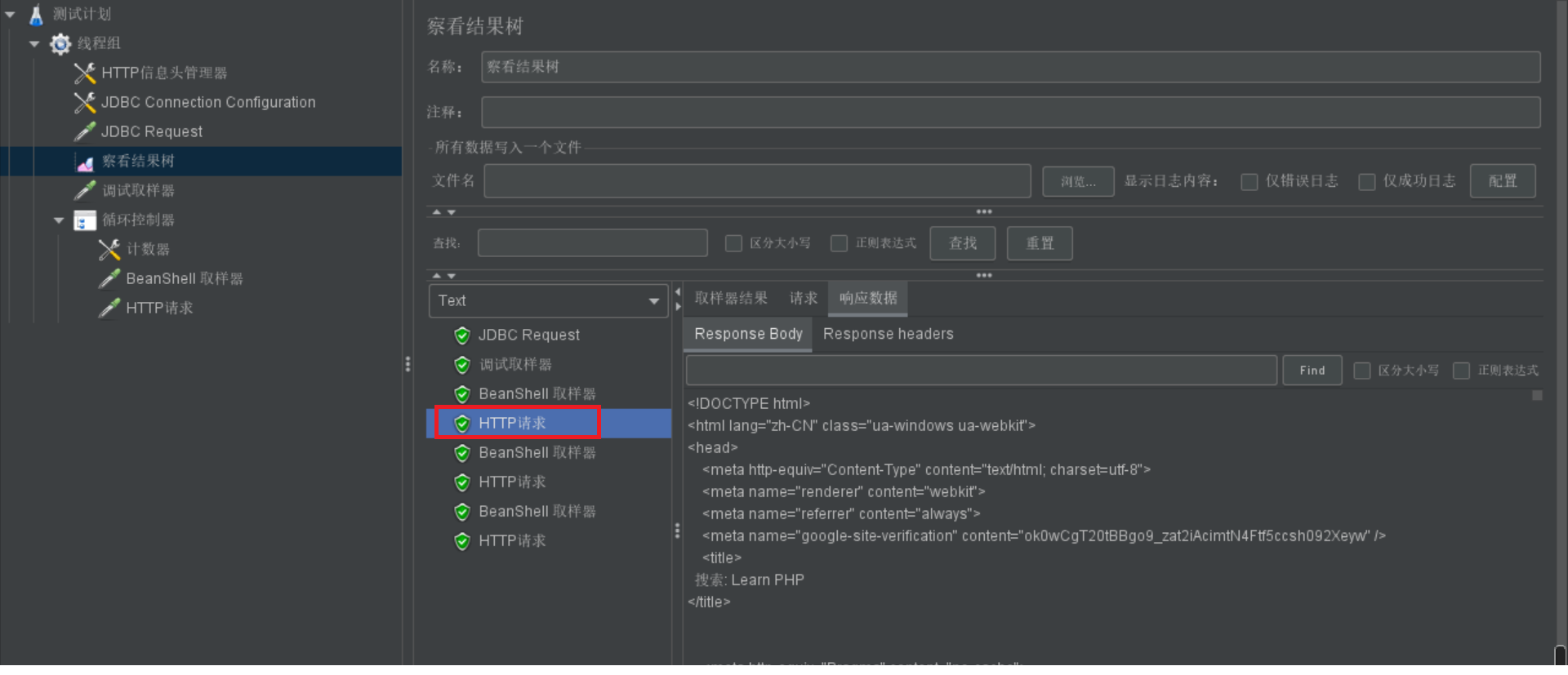The image size is (1568, 675).
Task: Click the small arrows above the Text dropdown
Action: click(x=443, y=276)
